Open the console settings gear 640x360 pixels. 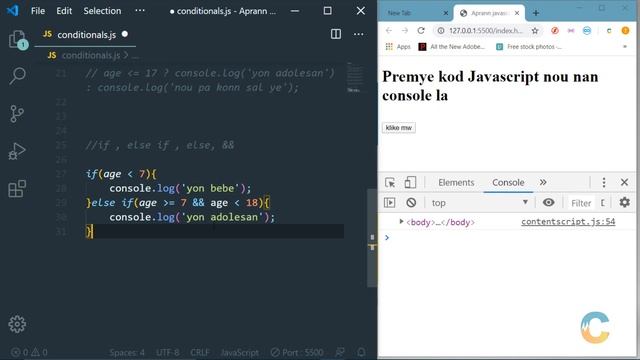(x=624, y=202)
